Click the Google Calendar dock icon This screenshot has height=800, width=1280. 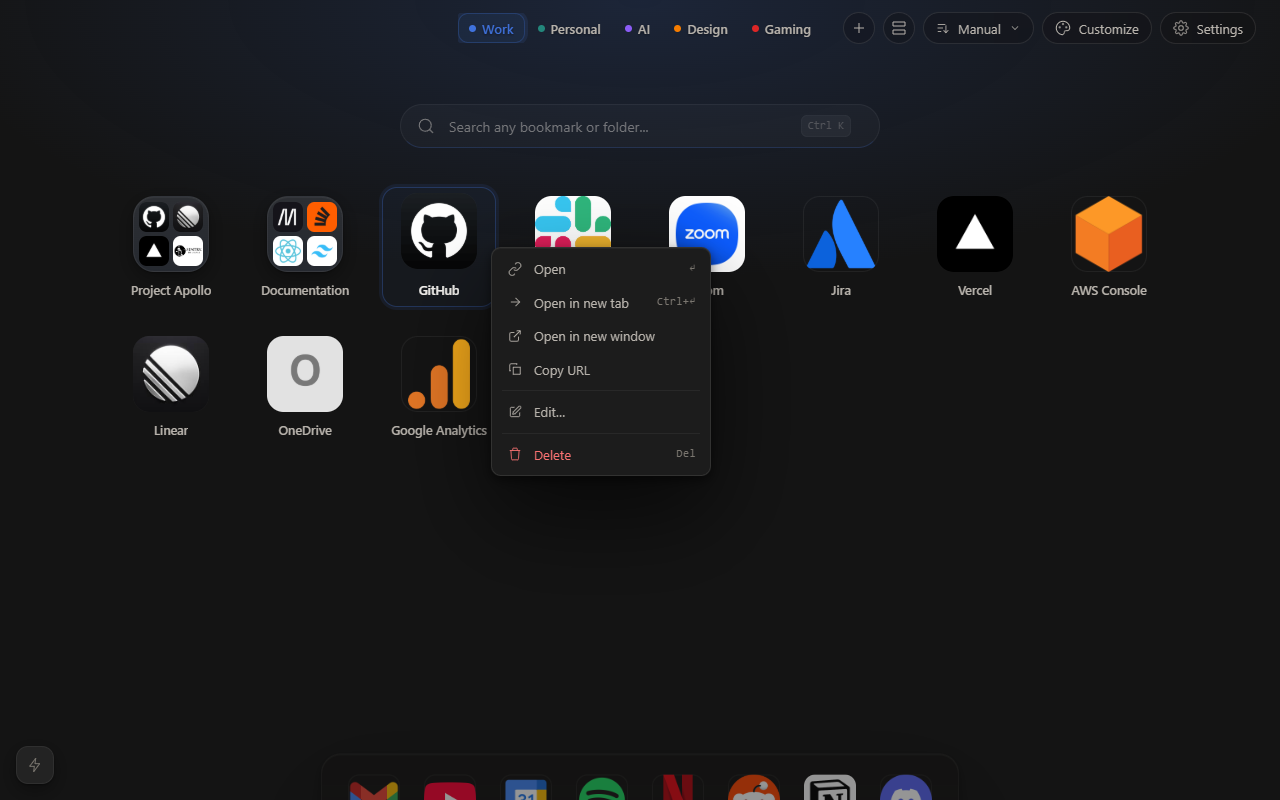[x=526, y=787]
